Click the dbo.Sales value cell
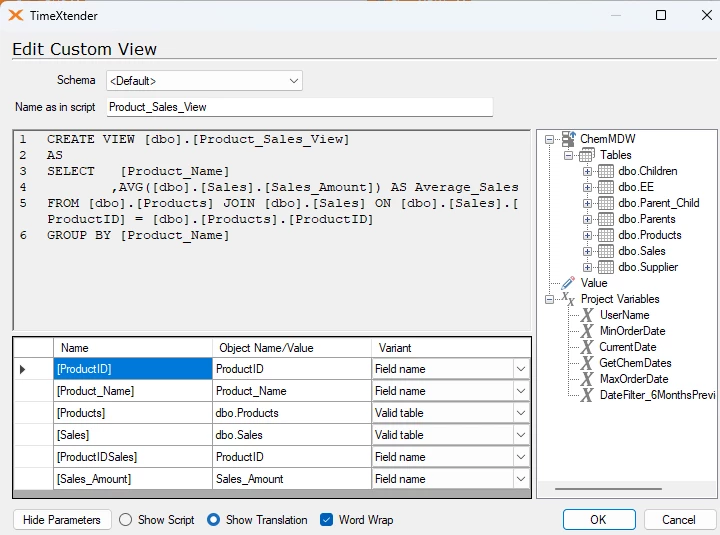This screenshot has width=720, height=535. tap(292, 435)
